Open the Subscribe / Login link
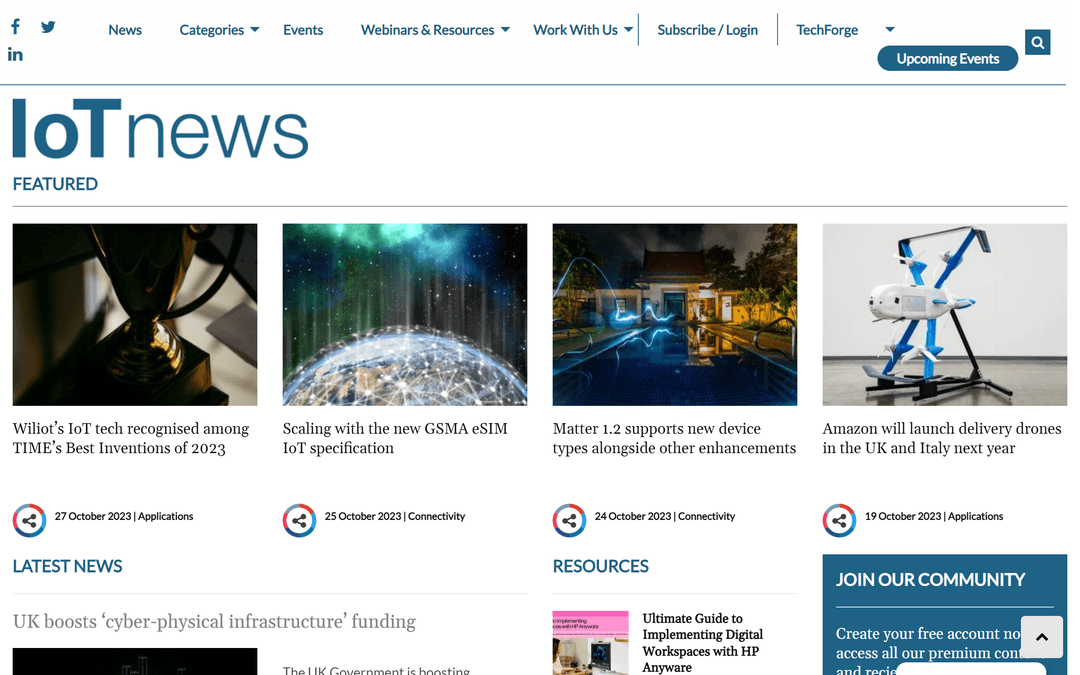 [x=707, y=30]
